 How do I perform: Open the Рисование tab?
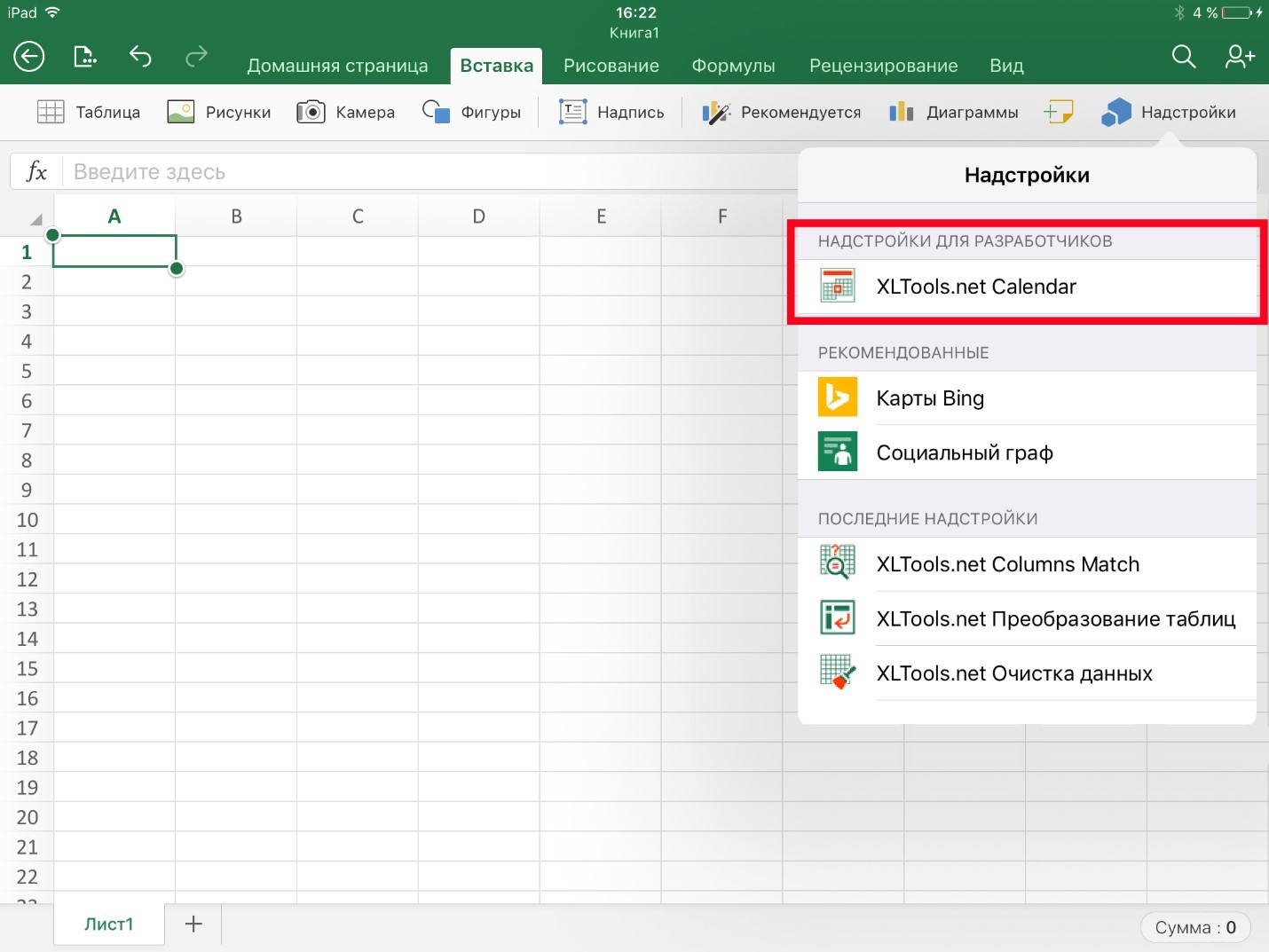tap(611, 66)
